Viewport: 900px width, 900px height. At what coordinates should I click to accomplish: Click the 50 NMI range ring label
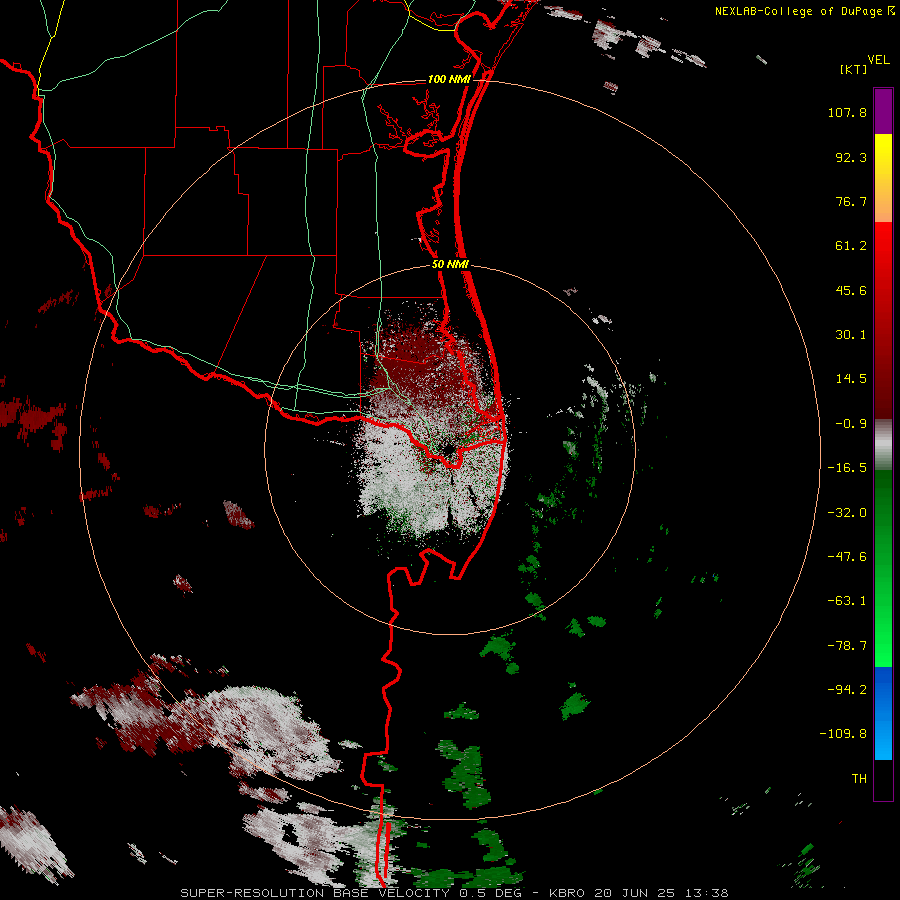pyautogui.click(x=451, y=265)
